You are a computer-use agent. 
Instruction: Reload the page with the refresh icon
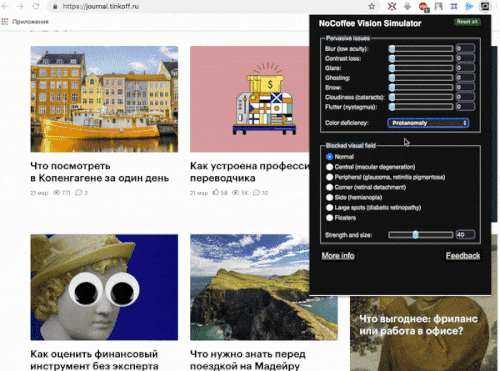pos(36,6)
